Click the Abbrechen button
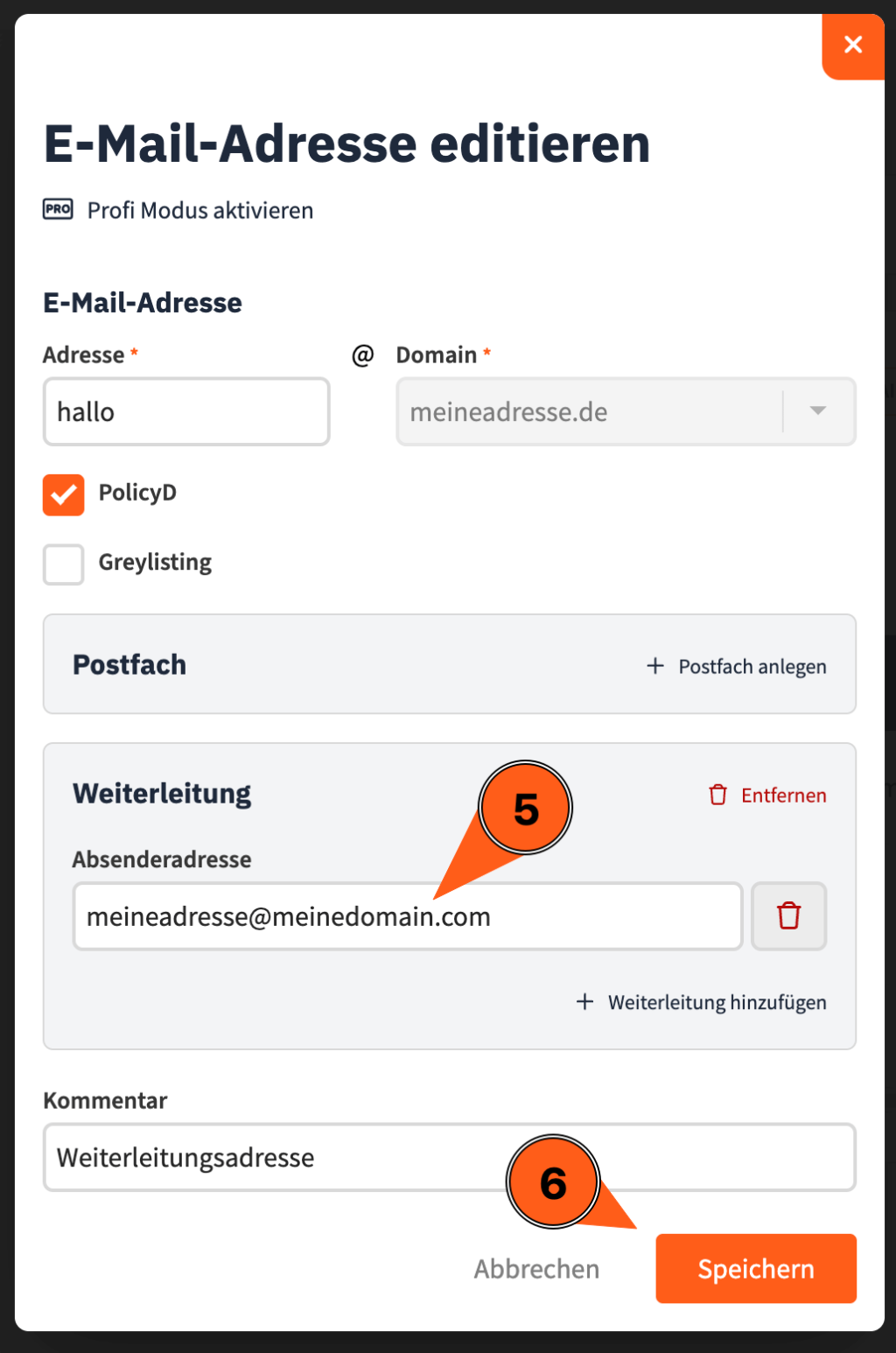Viewport: 896px width, 1353px height. (536, 1268)
